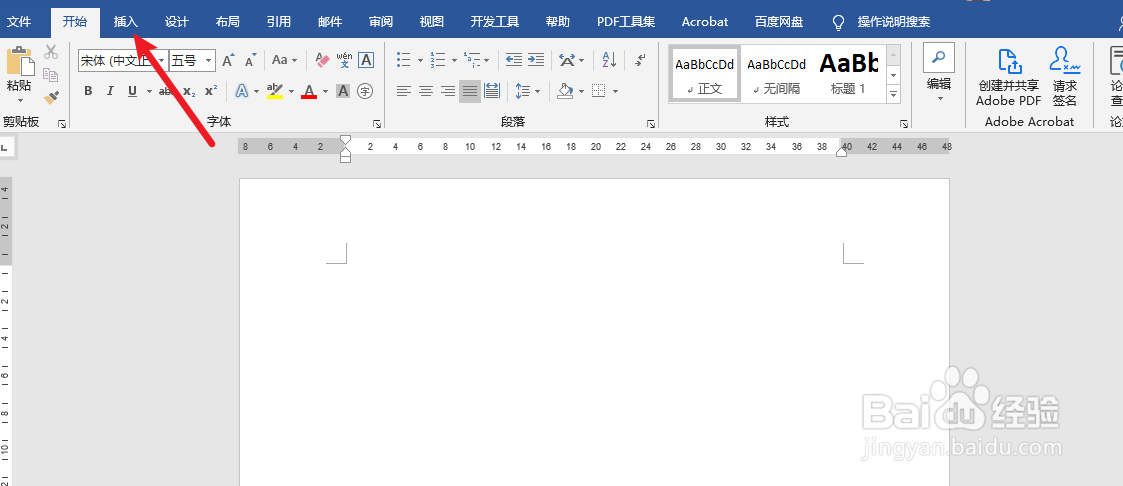Apply the 标题 1 (Heading 1) style
The height and width of the screenshot is (486, 1123).
848,74
